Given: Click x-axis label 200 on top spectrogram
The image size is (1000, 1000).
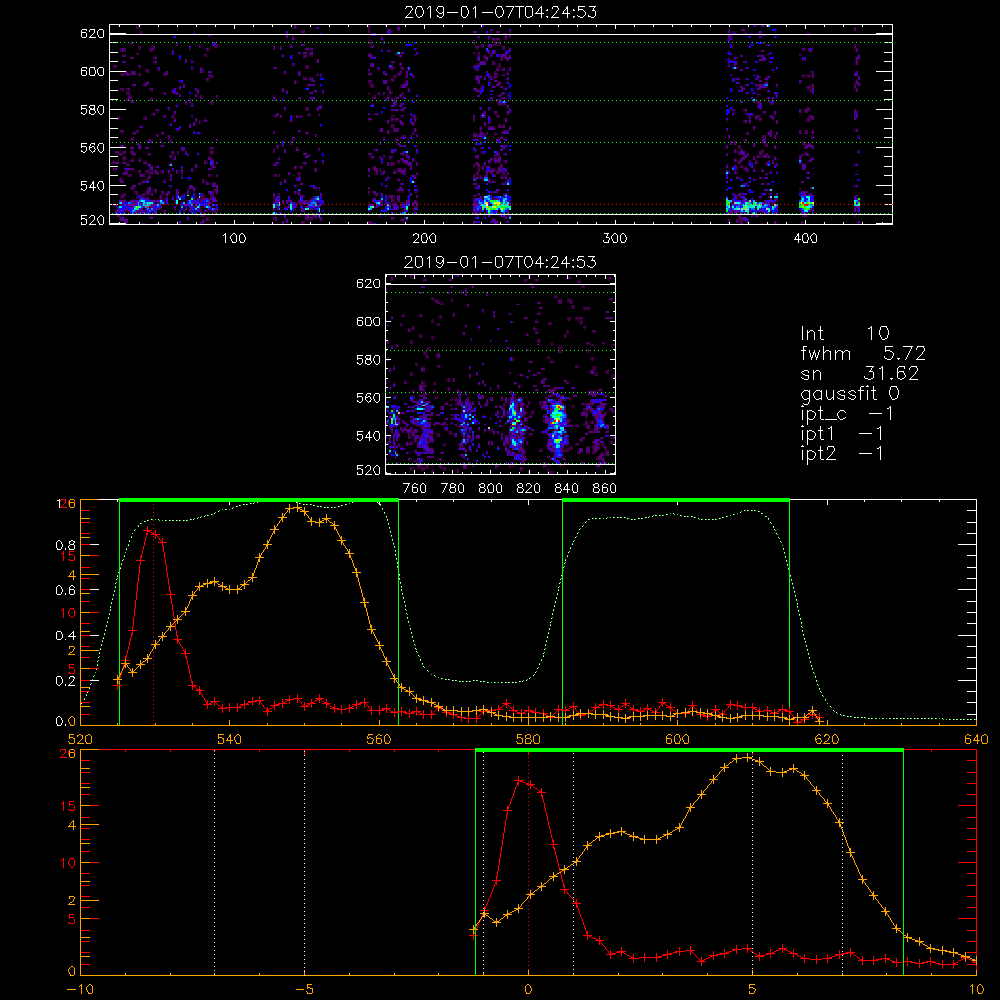Looking at the screenshot, I should click(424, 239).
